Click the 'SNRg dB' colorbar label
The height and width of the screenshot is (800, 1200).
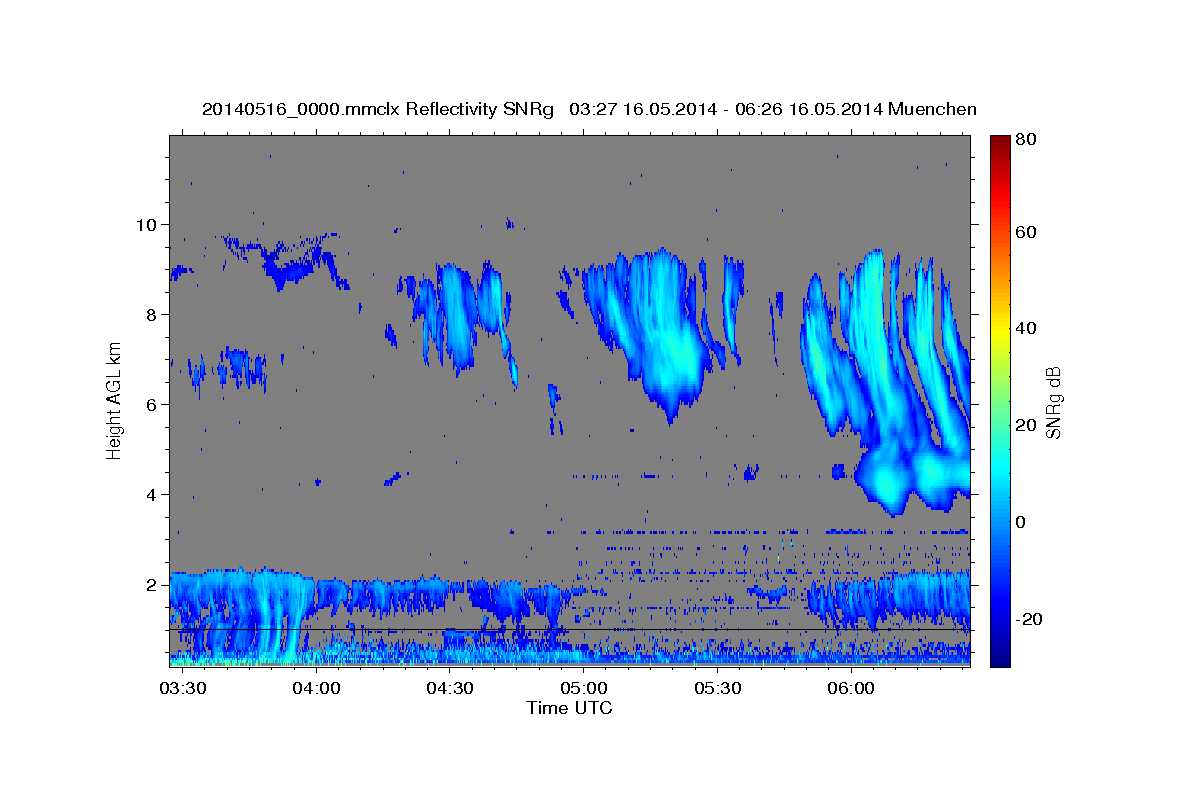(x=1054, y=403)
